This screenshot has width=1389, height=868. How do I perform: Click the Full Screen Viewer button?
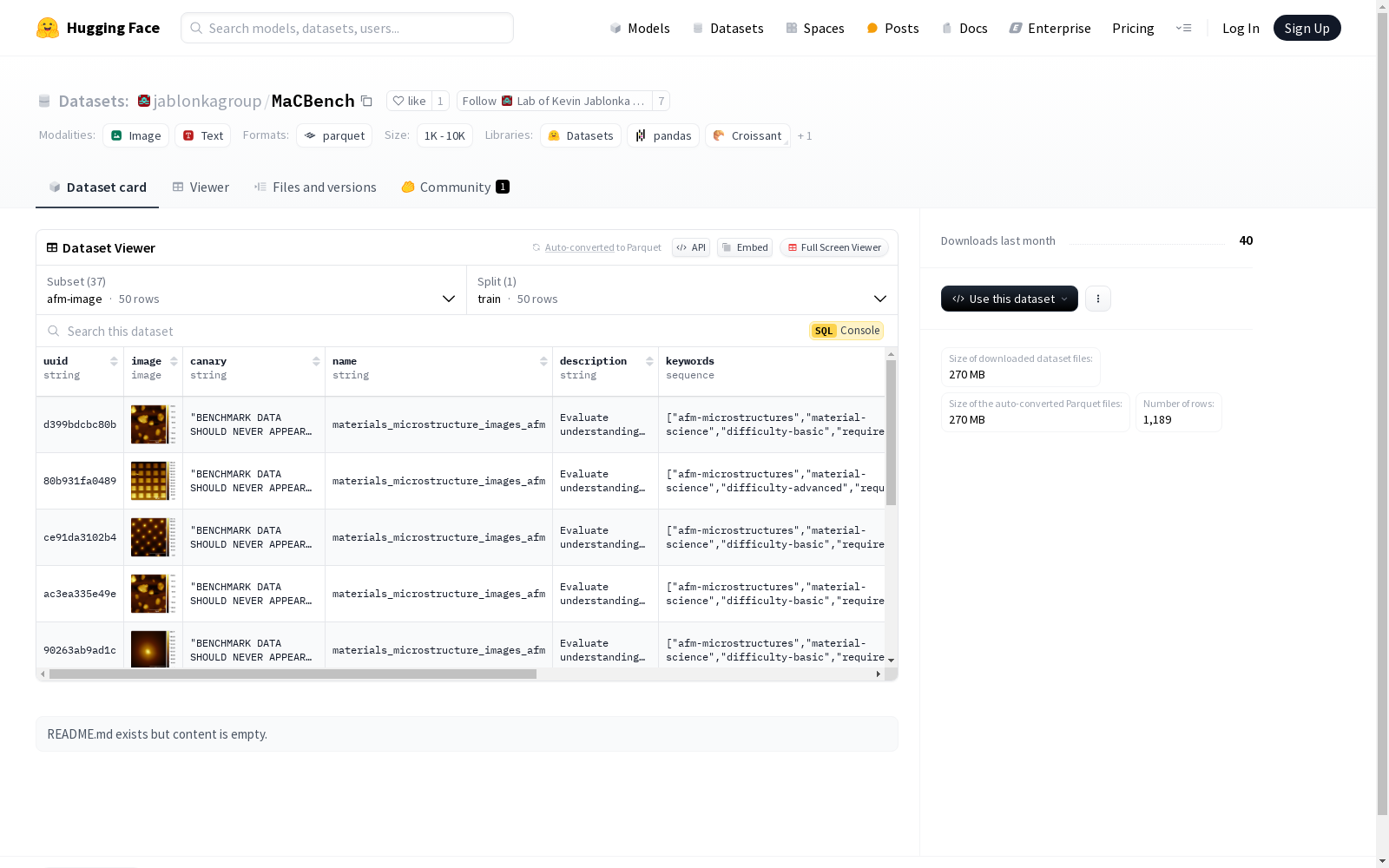833,247
